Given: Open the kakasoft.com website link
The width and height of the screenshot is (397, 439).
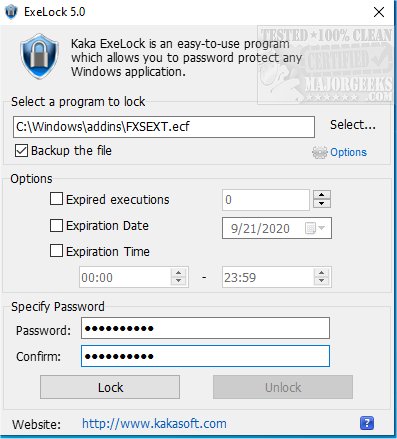Looking at the screenshot, I should point(154,424).
